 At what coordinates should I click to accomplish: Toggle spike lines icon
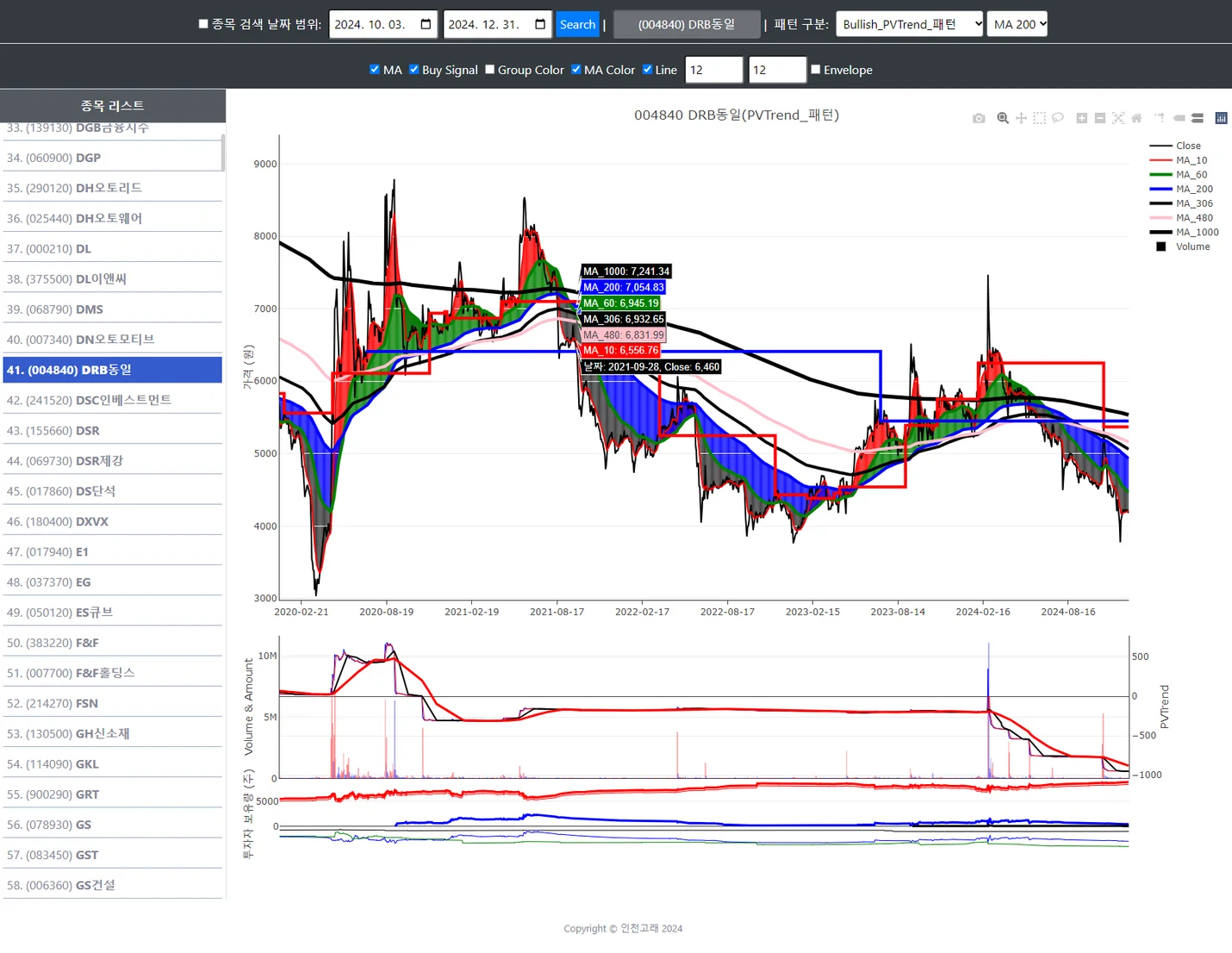pos(1160,118)
